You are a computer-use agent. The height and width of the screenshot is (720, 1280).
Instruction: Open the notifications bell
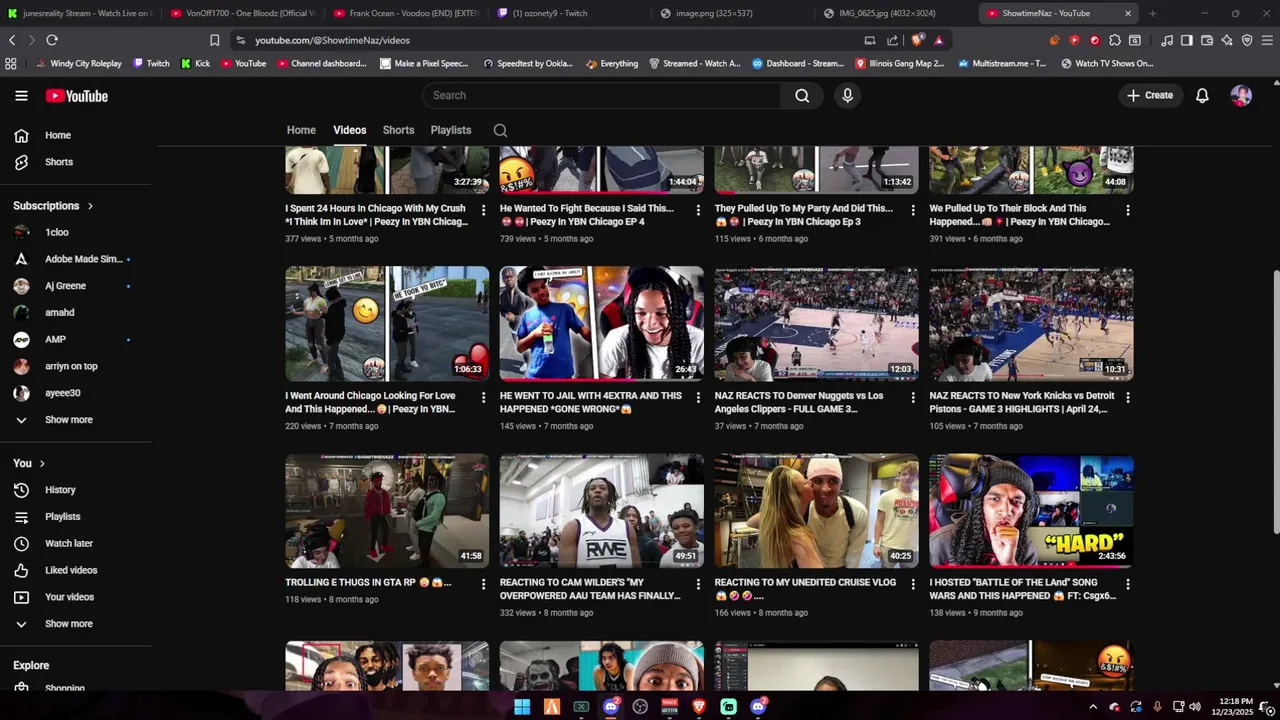(x=1202, y=95)
